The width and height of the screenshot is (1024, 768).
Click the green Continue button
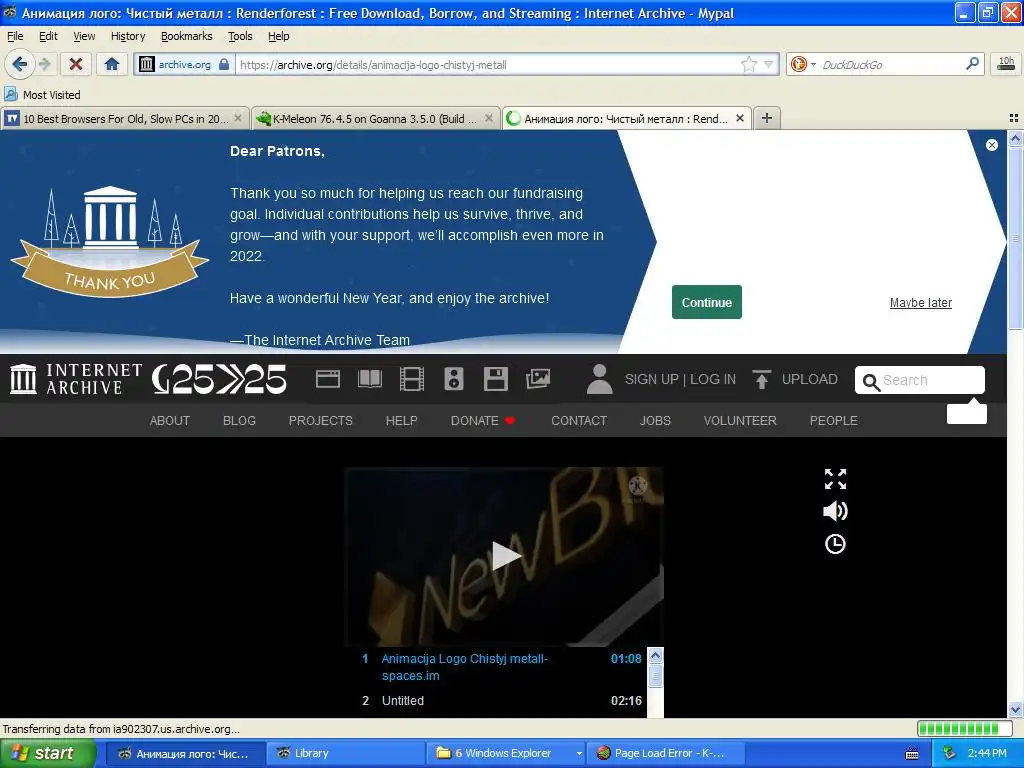707,302
